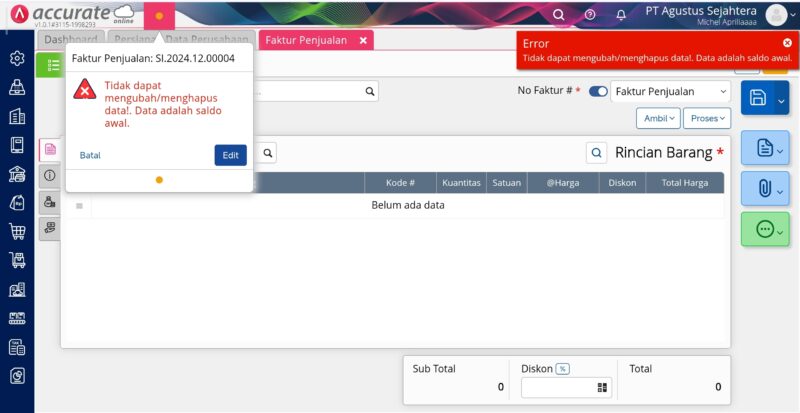This screenshot has height=413, width=800.
Task: Click the bank building icon in the sidebar
Action: [17, 174]
